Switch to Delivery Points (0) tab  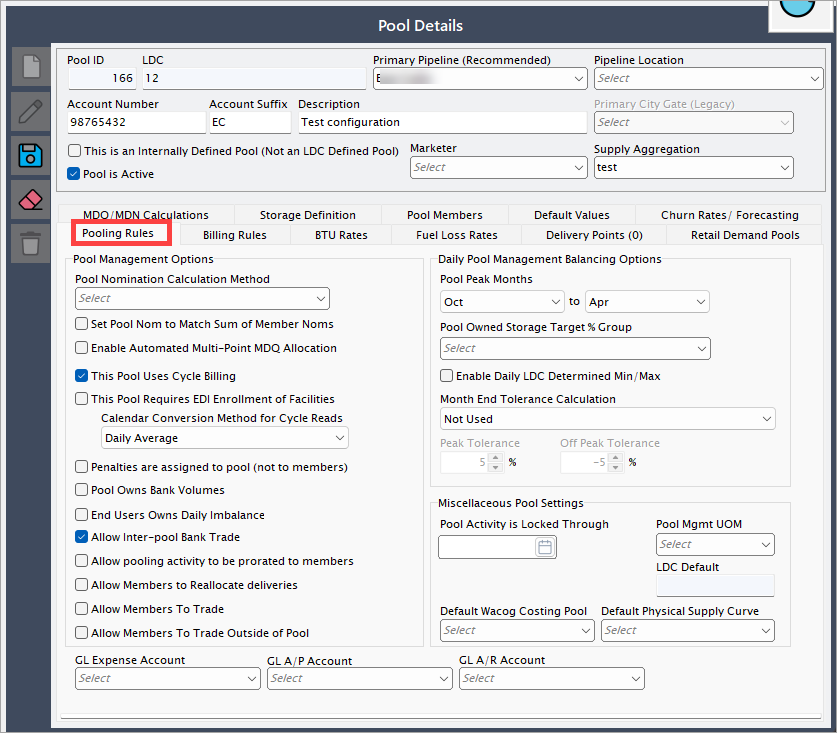[x=594, y=235]
